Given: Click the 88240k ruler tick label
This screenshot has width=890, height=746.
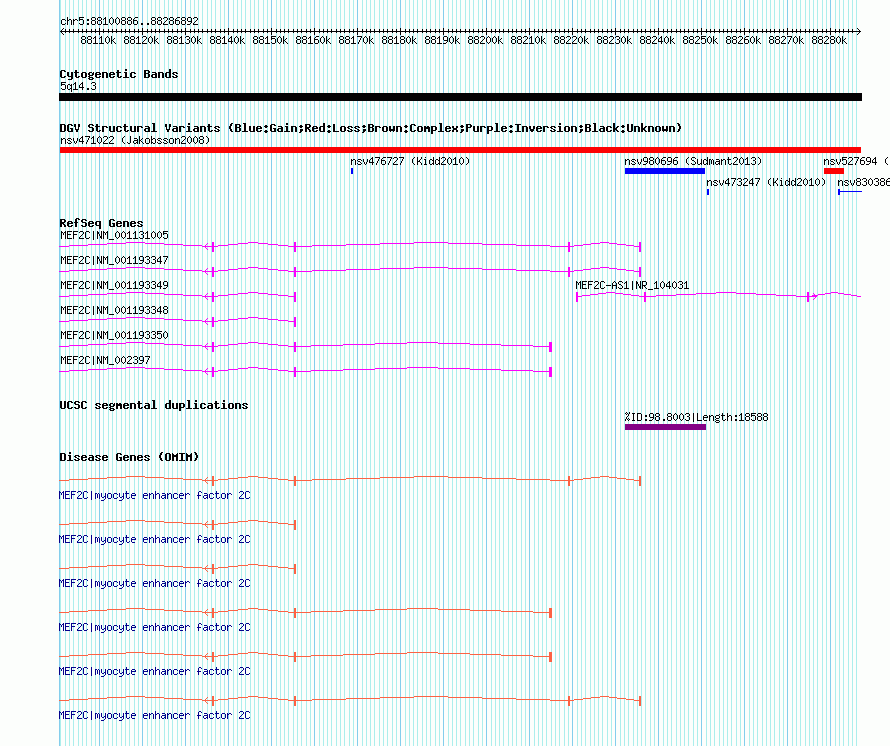Looking at the screenshot, I should coord(657,40).
